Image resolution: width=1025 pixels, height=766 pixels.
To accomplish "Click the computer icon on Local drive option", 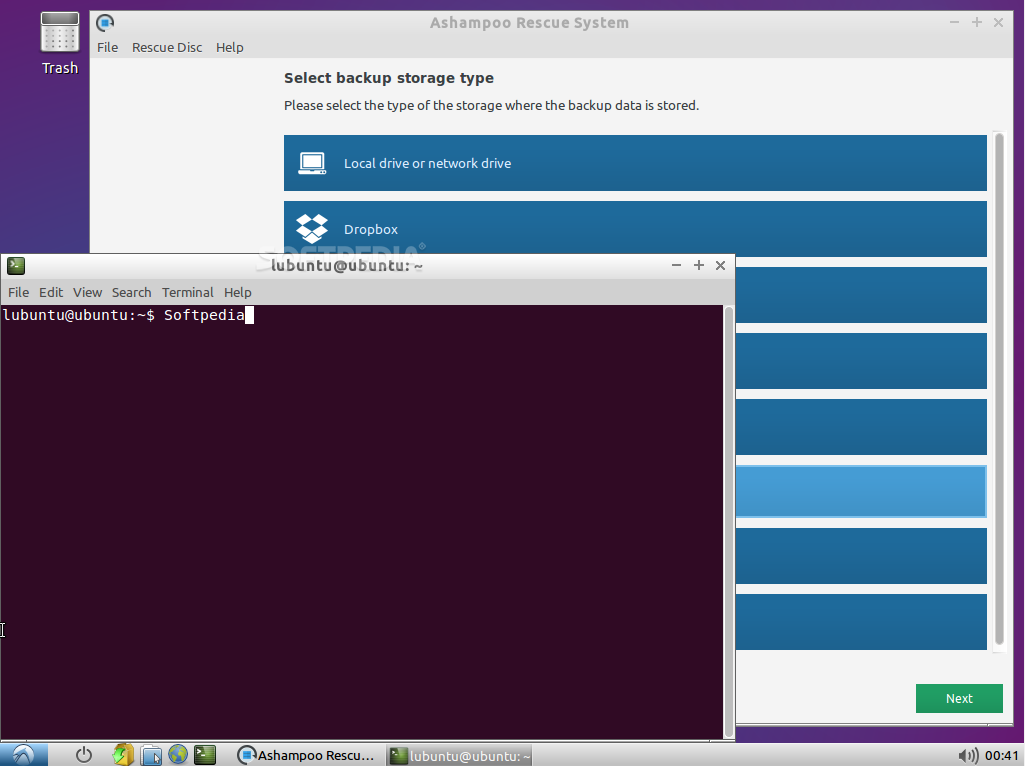I will pyautogui.click(x=312, y=163).
